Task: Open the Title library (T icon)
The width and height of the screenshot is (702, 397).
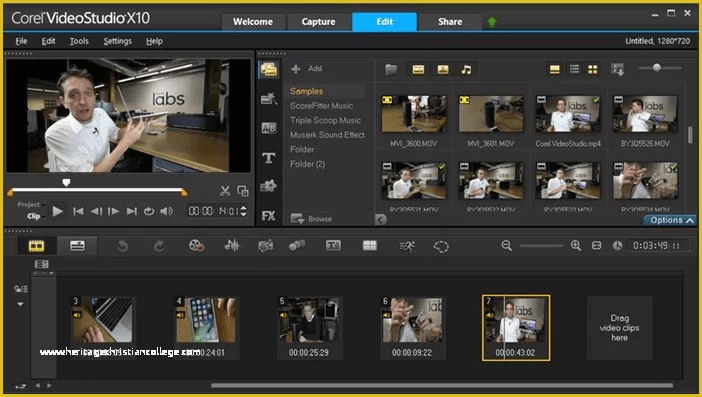Action: [x=269, y=158]
